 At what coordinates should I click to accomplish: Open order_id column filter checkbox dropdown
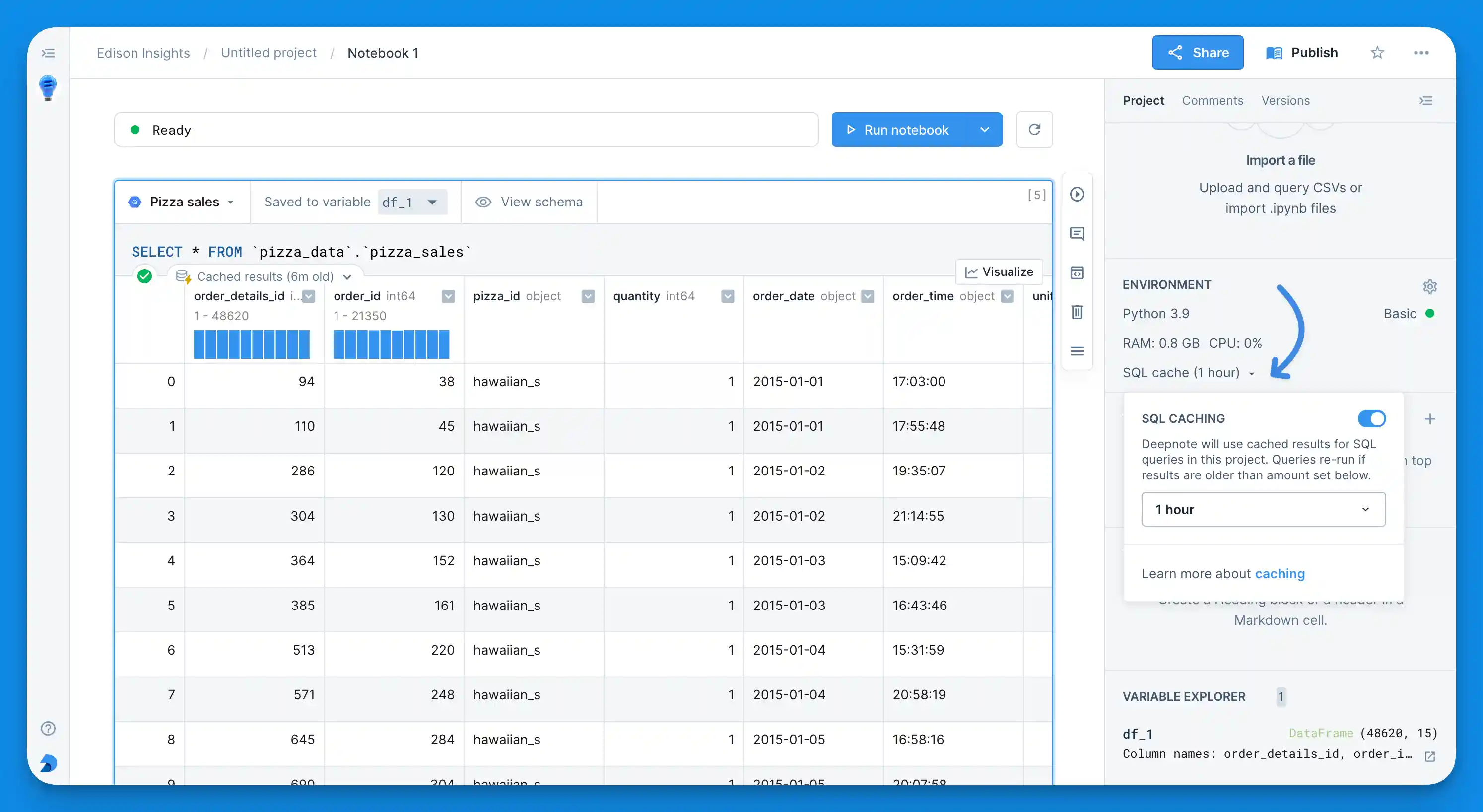[x=448, y=296]
